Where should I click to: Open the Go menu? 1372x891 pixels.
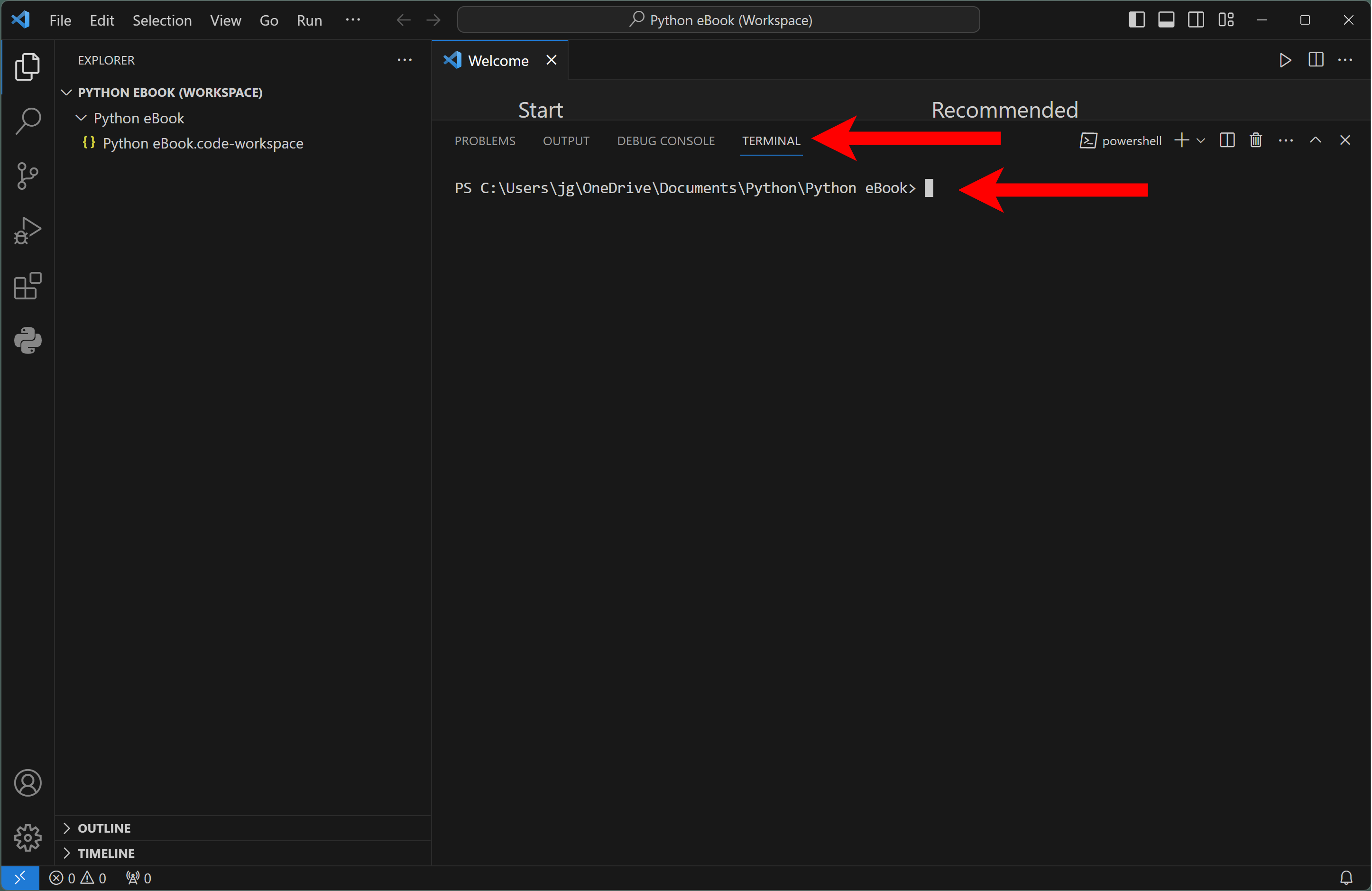pos(268,20)
